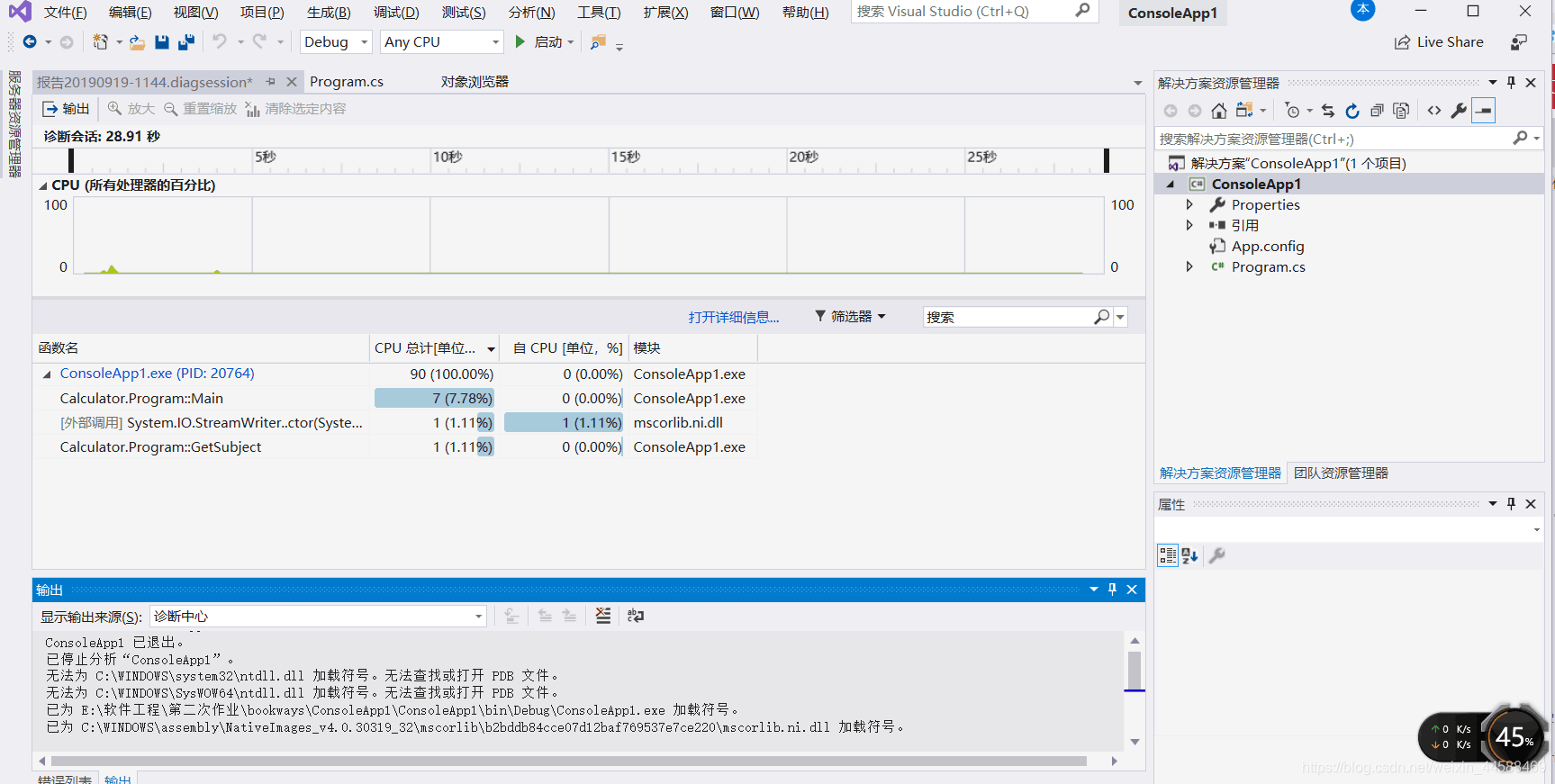Click the open file folder icon
Image resolution: width=1555 pixels, height=784 pixels.
(137, 42)
